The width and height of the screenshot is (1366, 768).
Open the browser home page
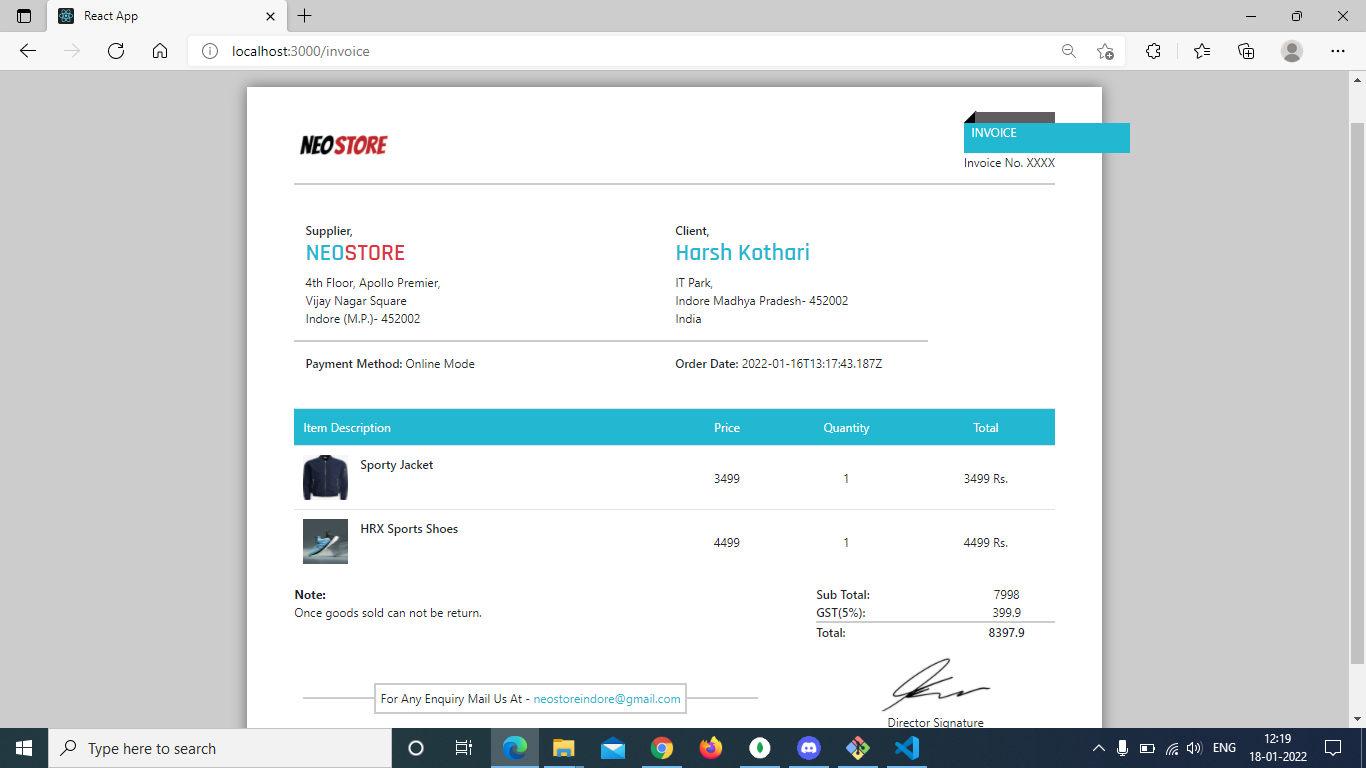(x=160, y=51)
